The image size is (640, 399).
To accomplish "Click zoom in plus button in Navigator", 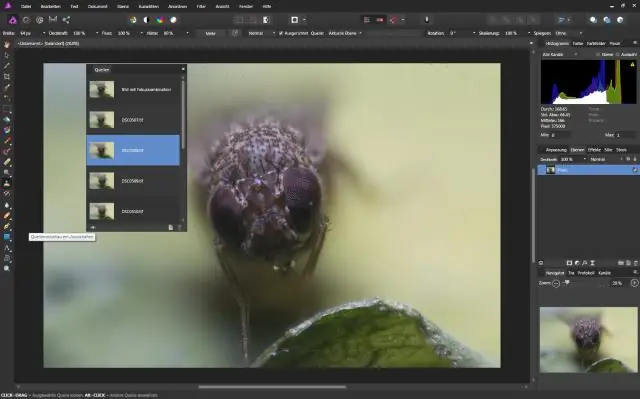I will point(634,283).
